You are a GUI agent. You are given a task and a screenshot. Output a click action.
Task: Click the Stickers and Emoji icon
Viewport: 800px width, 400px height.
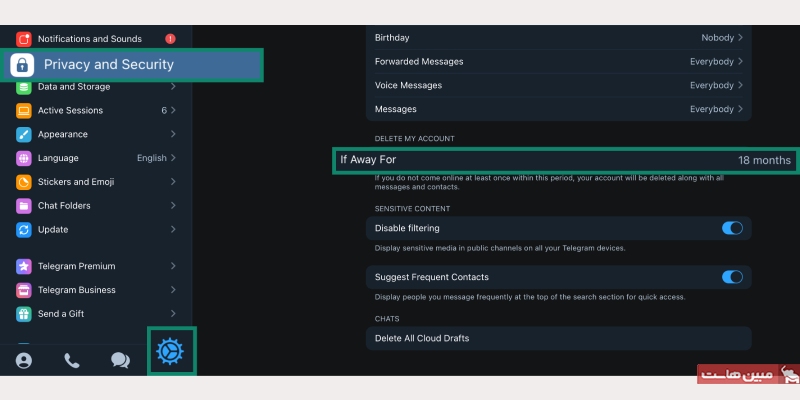(x=23, y=182)
